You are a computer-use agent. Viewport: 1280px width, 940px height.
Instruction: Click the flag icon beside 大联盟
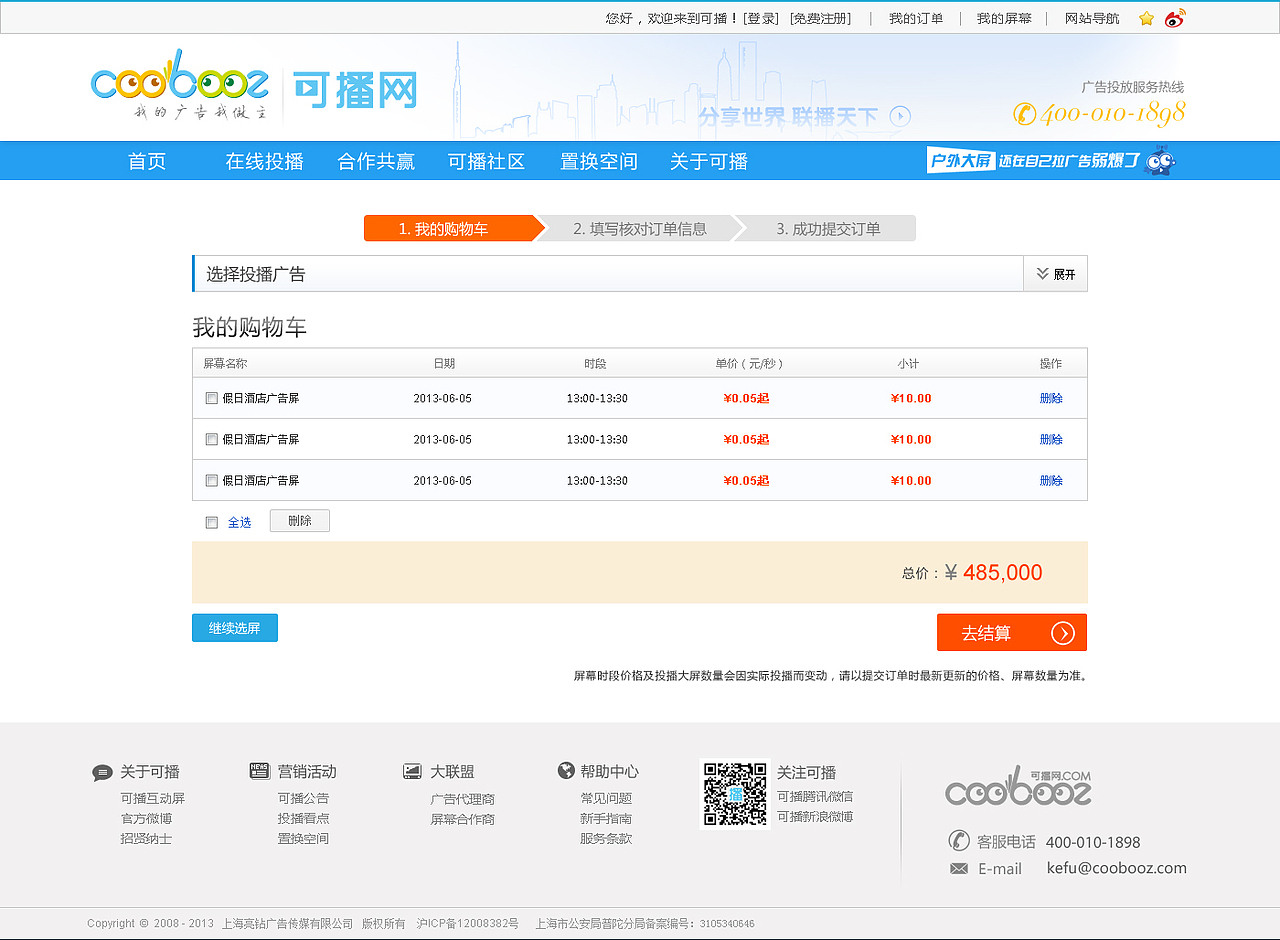[x=412, y=771]
